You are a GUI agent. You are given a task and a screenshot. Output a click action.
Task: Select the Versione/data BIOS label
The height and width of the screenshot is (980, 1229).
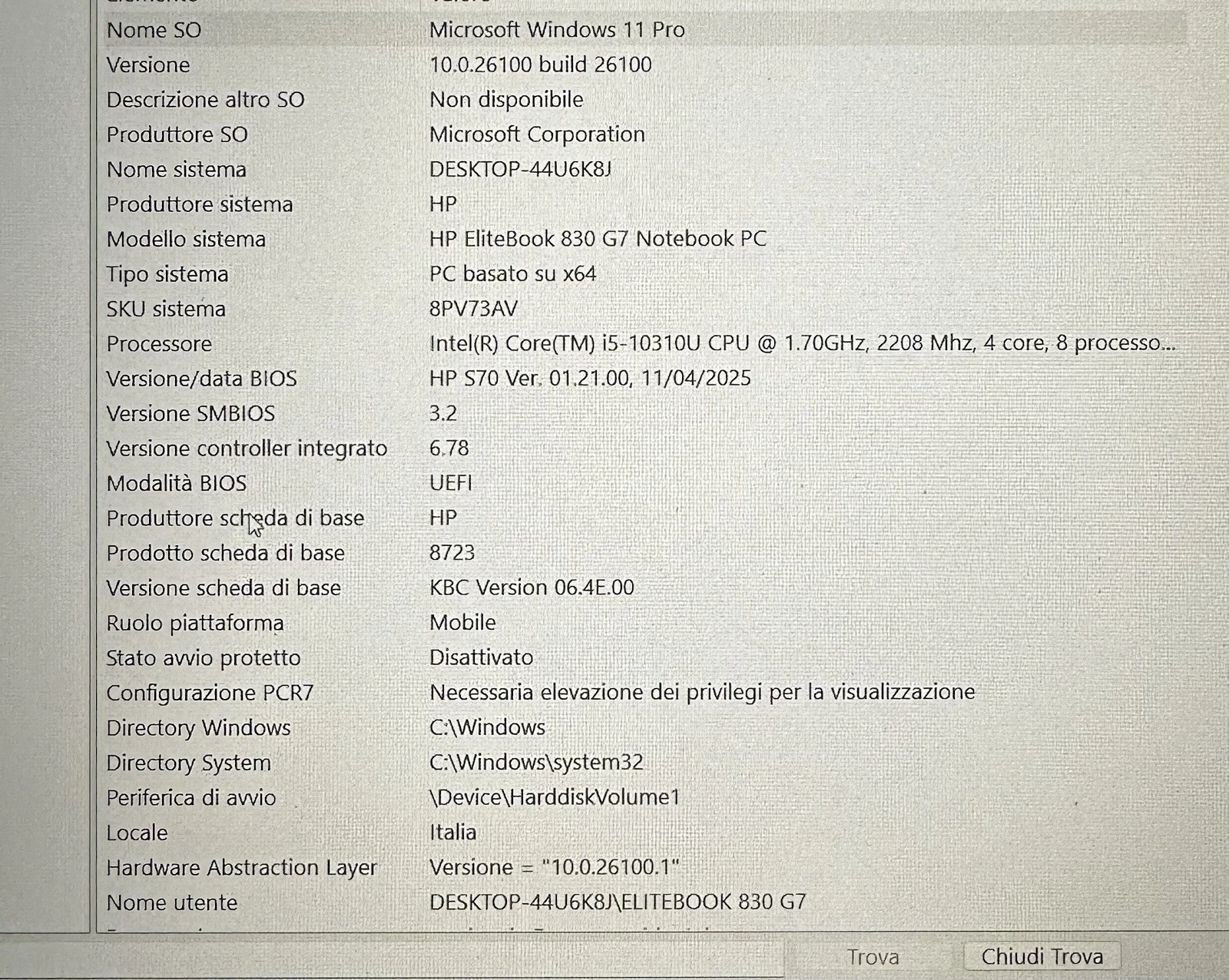tap(201, 379)
